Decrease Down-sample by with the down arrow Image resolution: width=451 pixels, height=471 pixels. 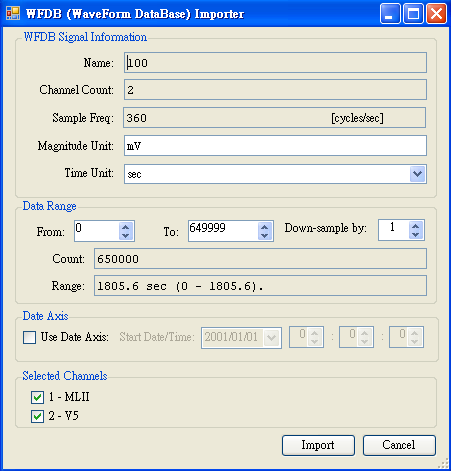click(x=415, y=235)
